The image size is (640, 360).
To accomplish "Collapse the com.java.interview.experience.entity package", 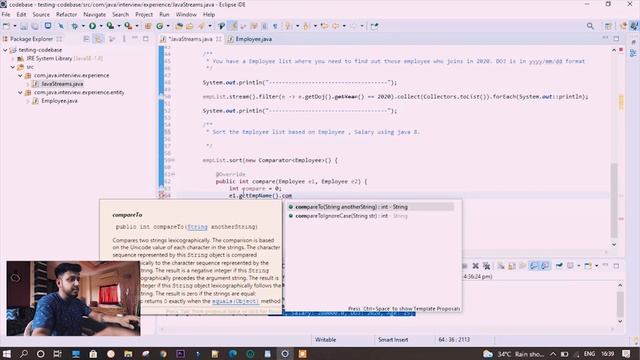I will pos(20,93).
